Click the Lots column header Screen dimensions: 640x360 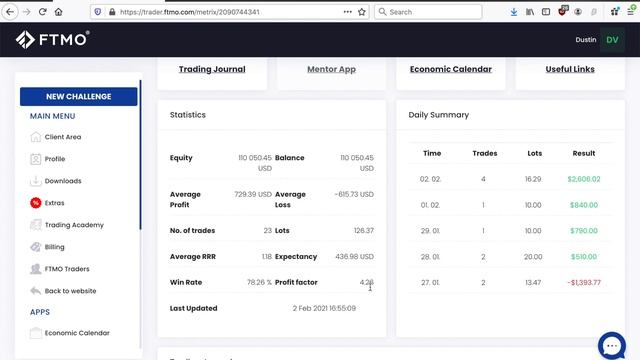(x=534, y=153)
